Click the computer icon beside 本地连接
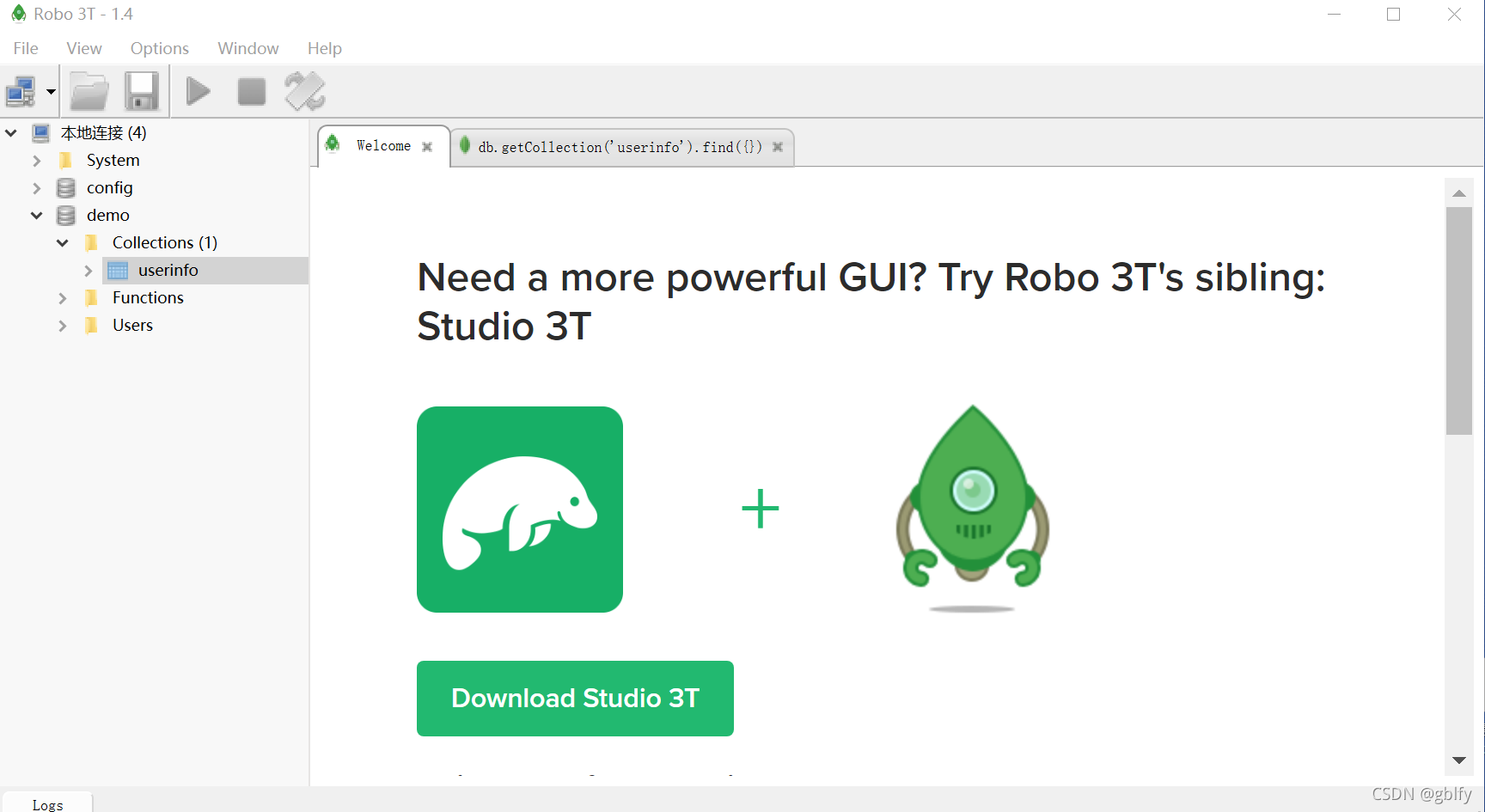Viewport: 1485px width, 812px height. pos(41,133)
